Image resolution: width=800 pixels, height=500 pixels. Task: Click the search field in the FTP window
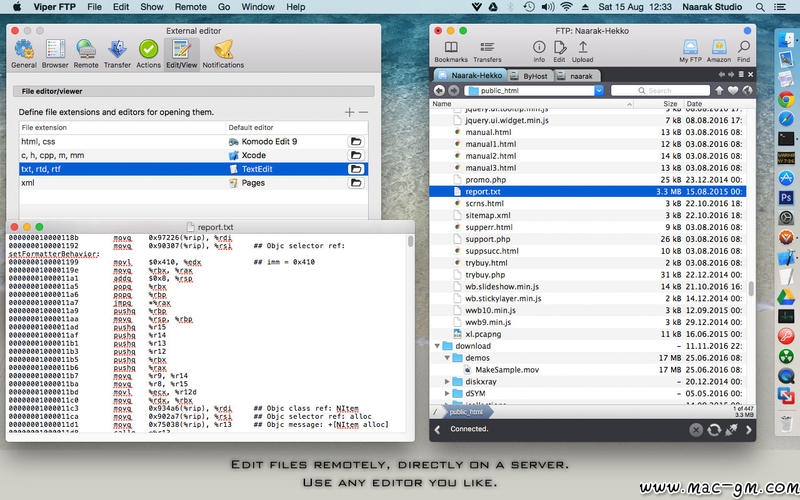660,90
